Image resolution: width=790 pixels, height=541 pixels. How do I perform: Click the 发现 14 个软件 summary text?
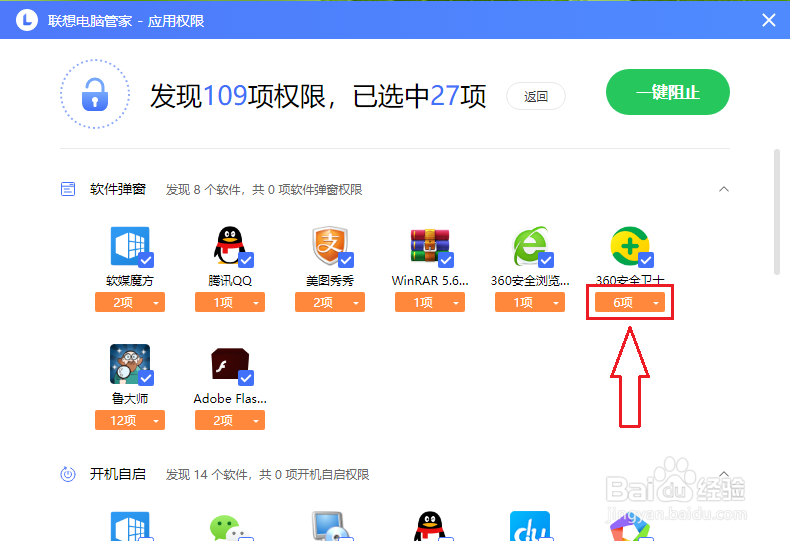(x=268, y=475)
